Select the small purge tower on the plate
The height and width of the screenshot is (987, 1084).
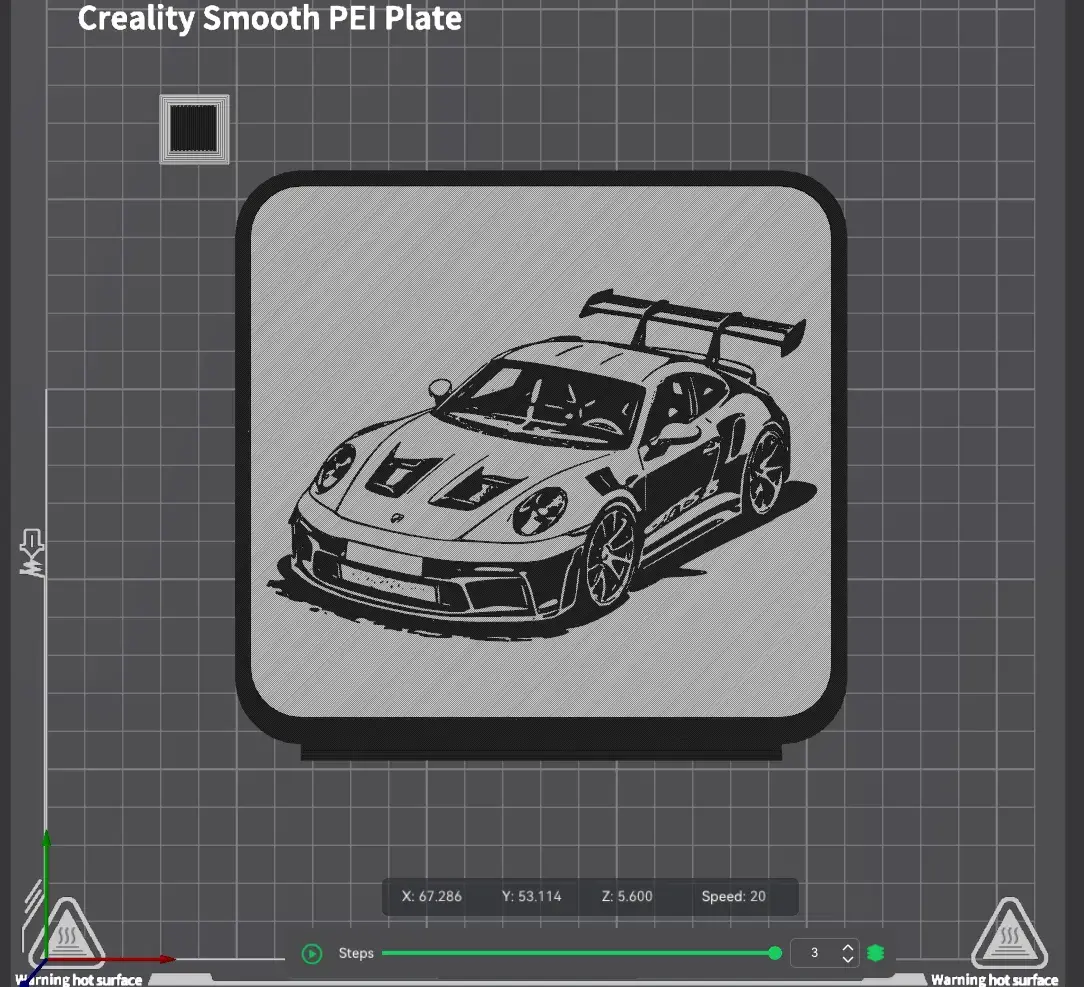pyautogui.click(x=194, y=129)
